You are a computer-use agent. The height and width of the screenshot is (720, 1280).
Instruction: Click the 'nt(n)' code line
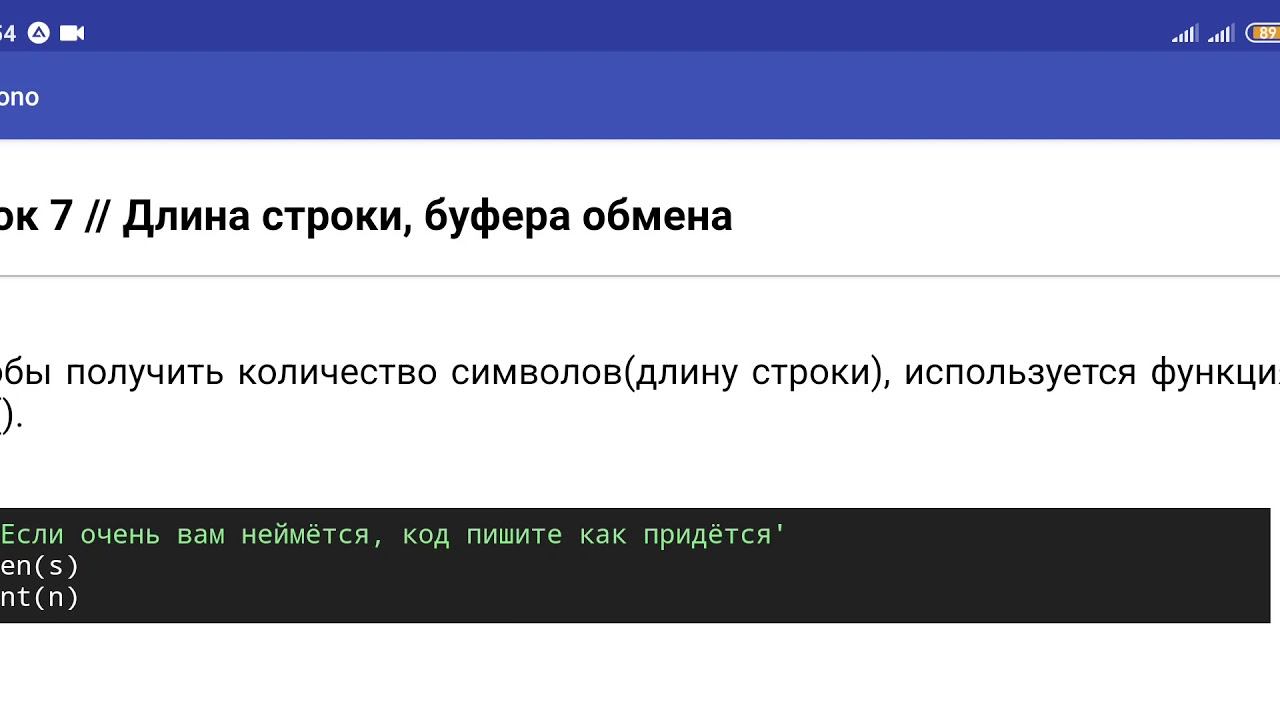(x=39, y=597)
